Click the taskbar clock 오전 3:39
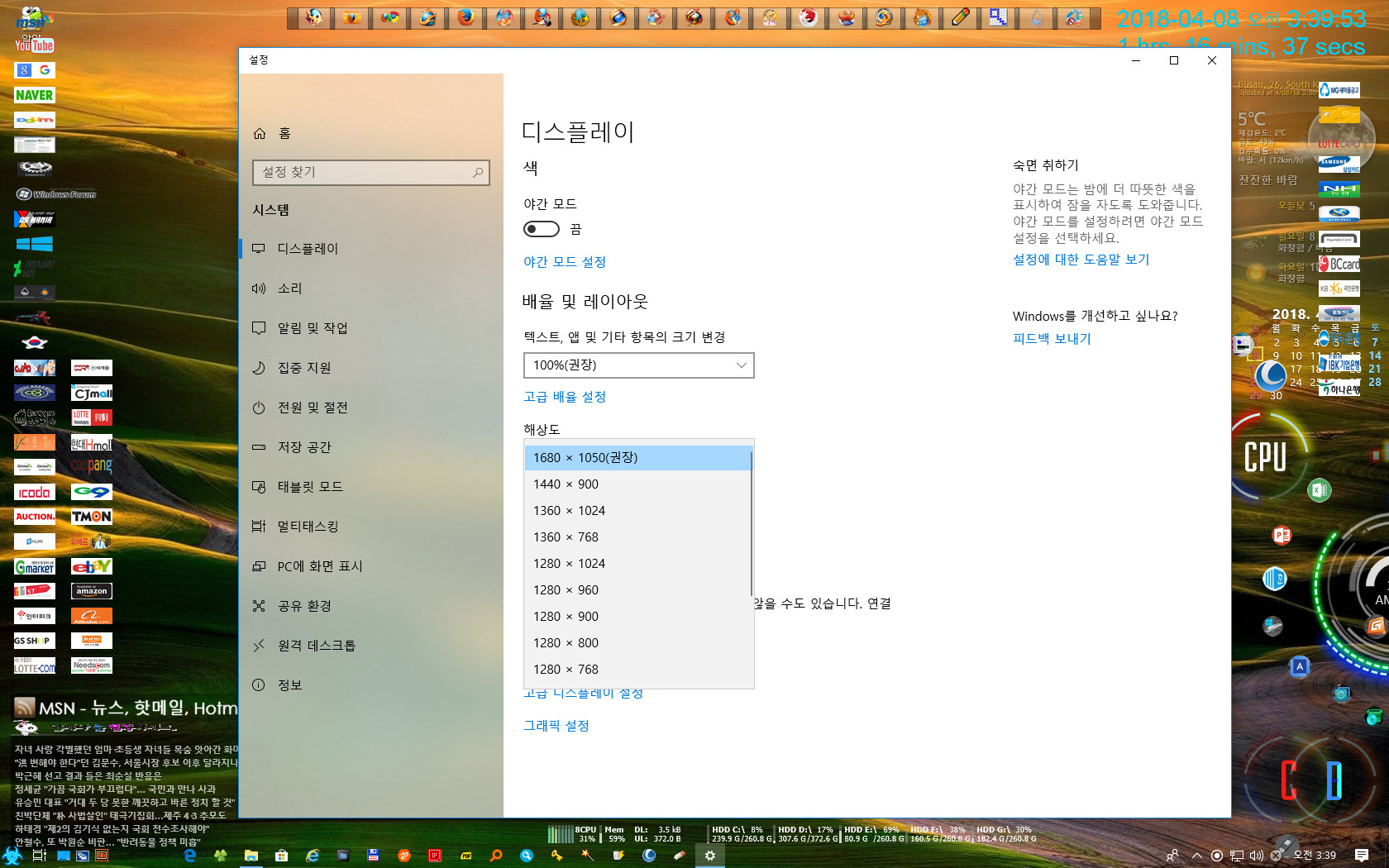 click(x=1315, y=856)
